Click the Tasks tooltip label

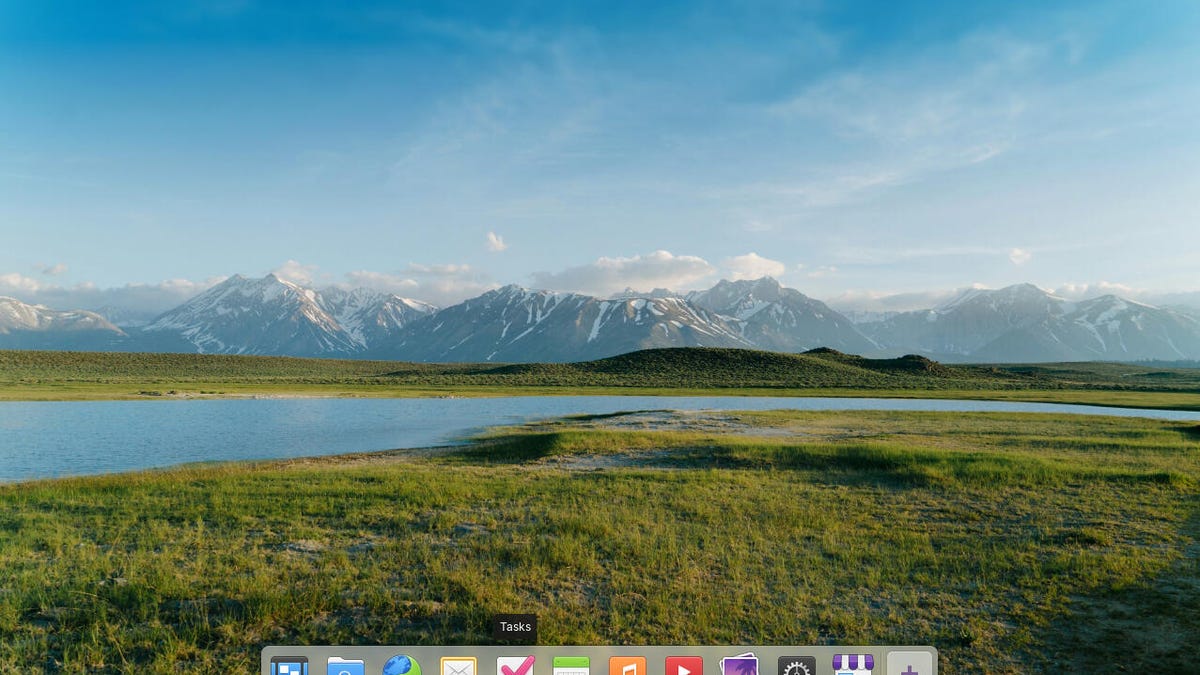(x=514, y=628)
